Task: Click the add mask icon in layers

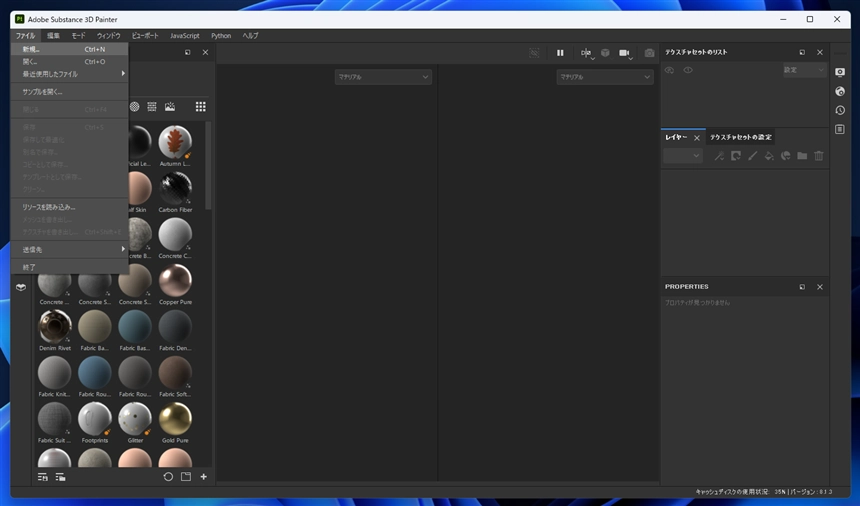Action: tap(735, 156)
